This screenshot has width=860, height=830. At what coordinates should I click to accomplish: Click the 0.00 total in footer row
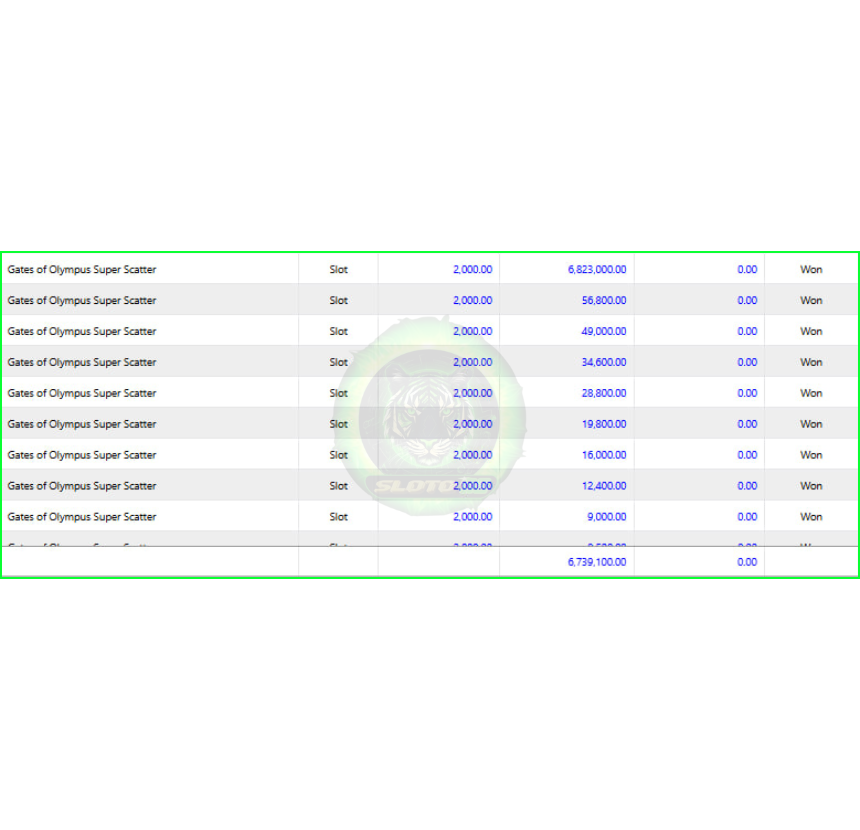coord(747,562)
